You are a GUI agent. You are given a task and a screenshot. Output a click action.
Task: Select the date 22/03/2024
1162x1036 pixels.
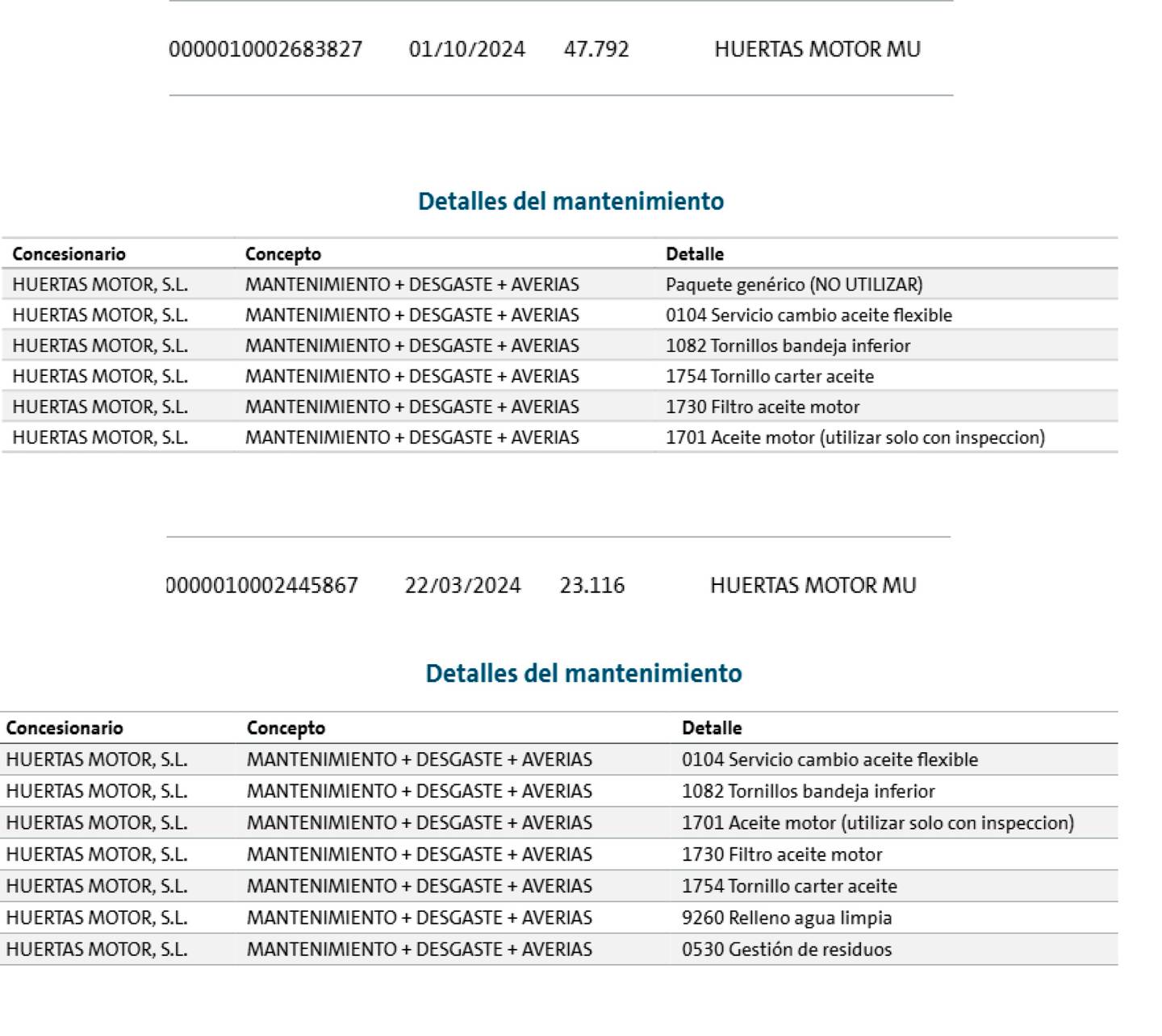(x=463, y=585)
